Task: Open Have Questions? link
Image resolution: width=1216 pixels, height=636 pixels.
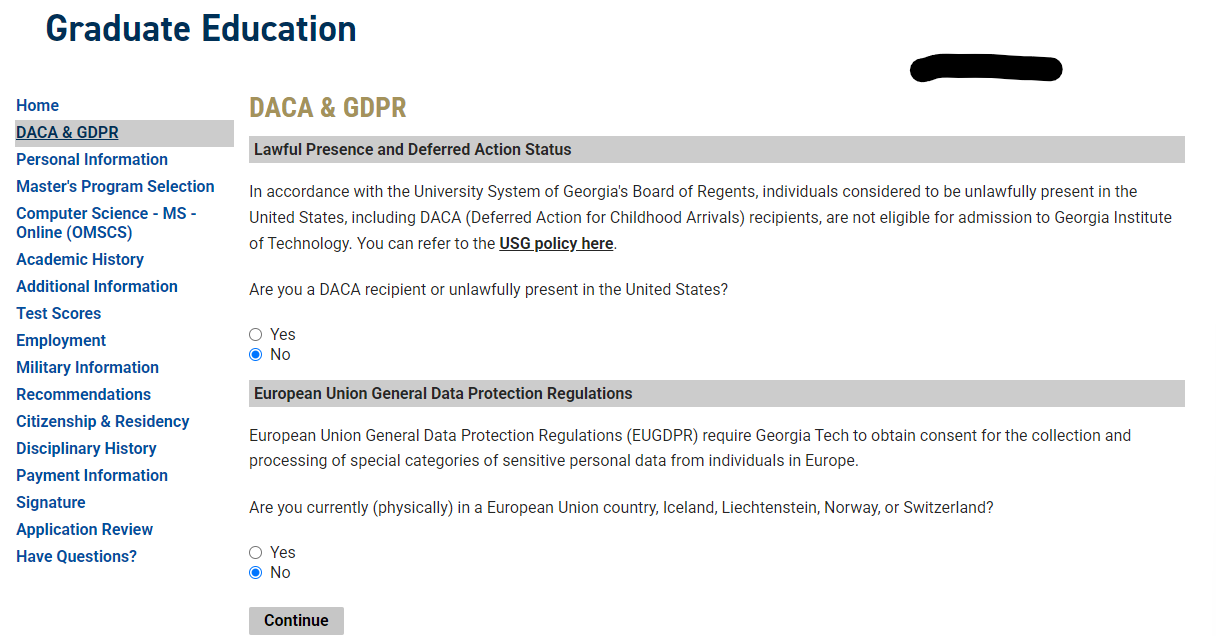Action: [x=77, y=557]
